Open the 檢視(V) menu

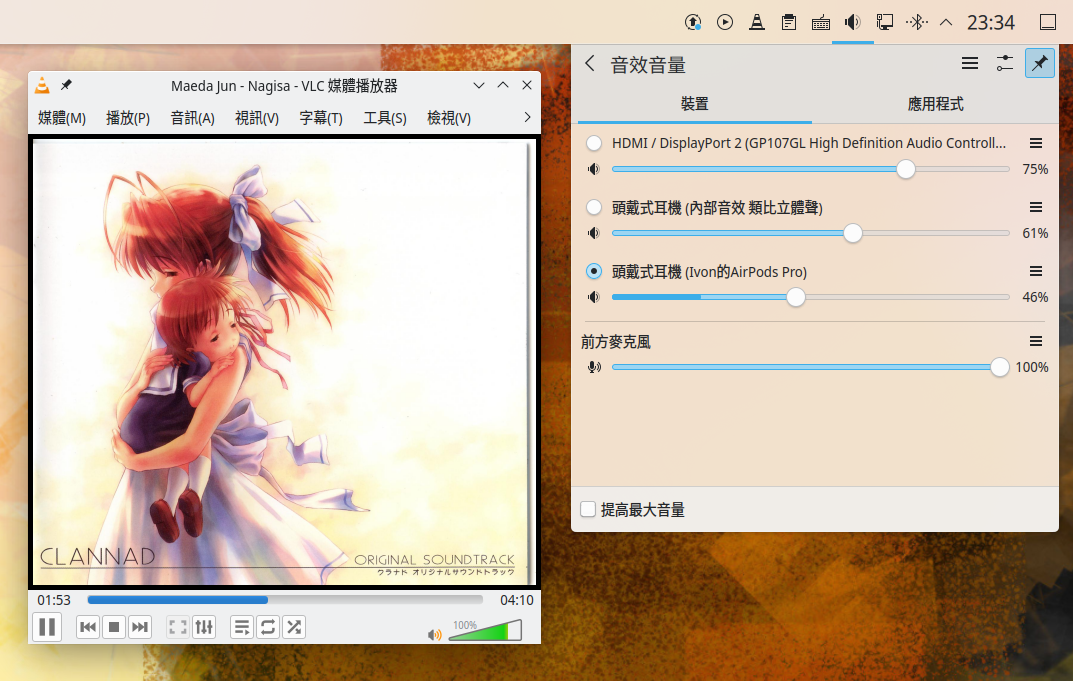449,118
